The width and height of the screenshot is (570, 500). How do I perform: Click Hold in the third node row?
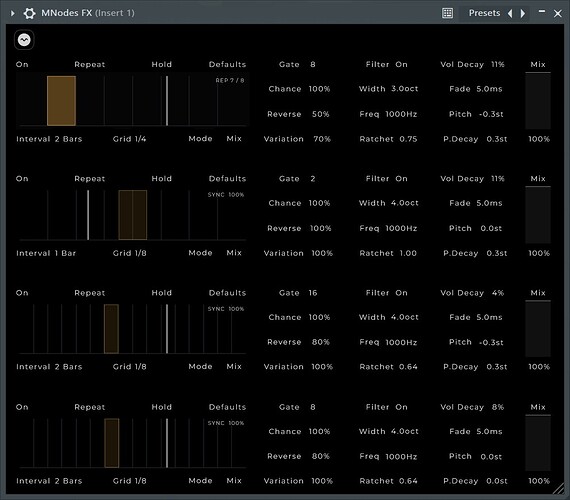coord(161,293)
